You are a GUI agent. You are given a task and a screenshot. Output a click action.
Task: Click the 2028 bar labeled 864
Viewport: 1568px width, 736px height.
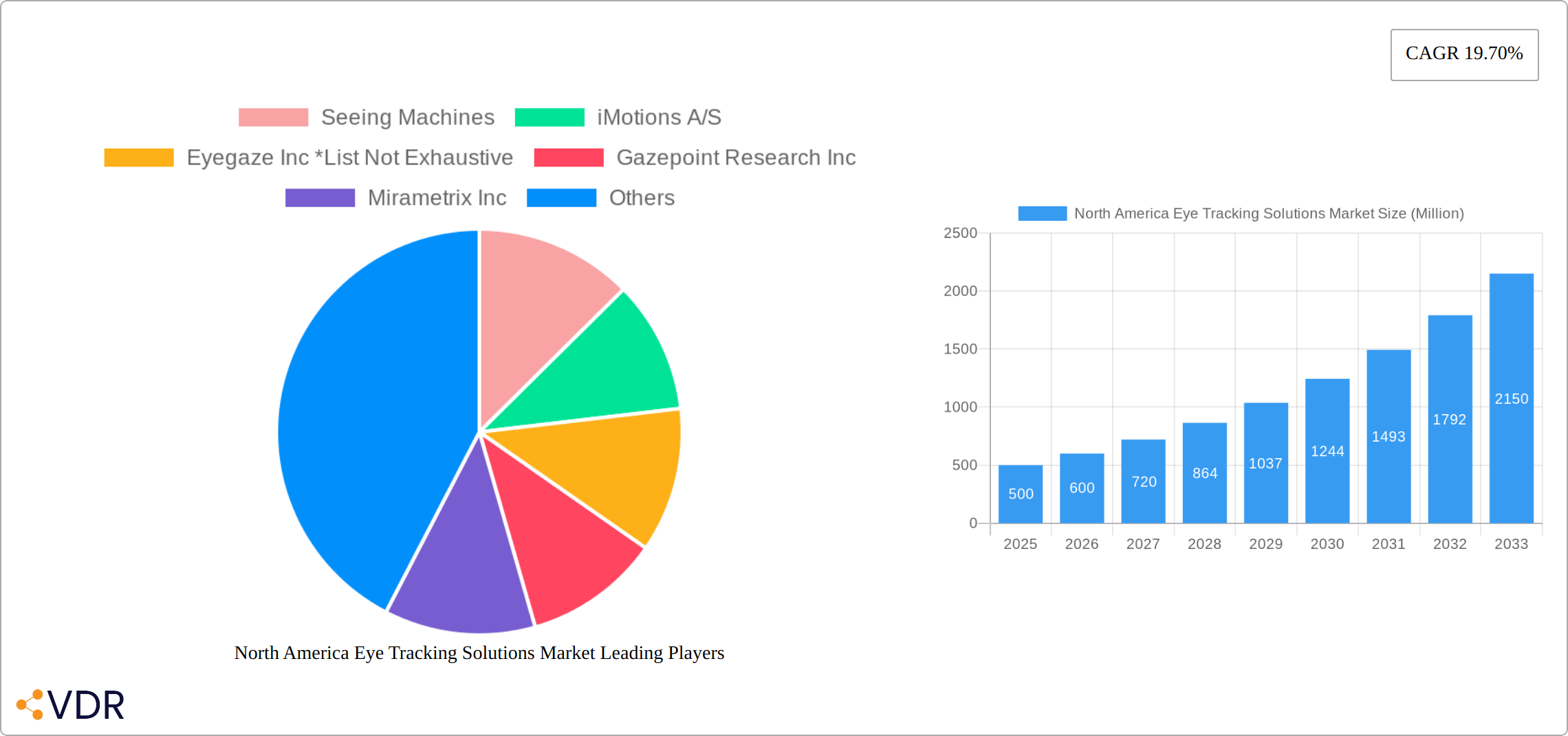[x=1205, y=473]
